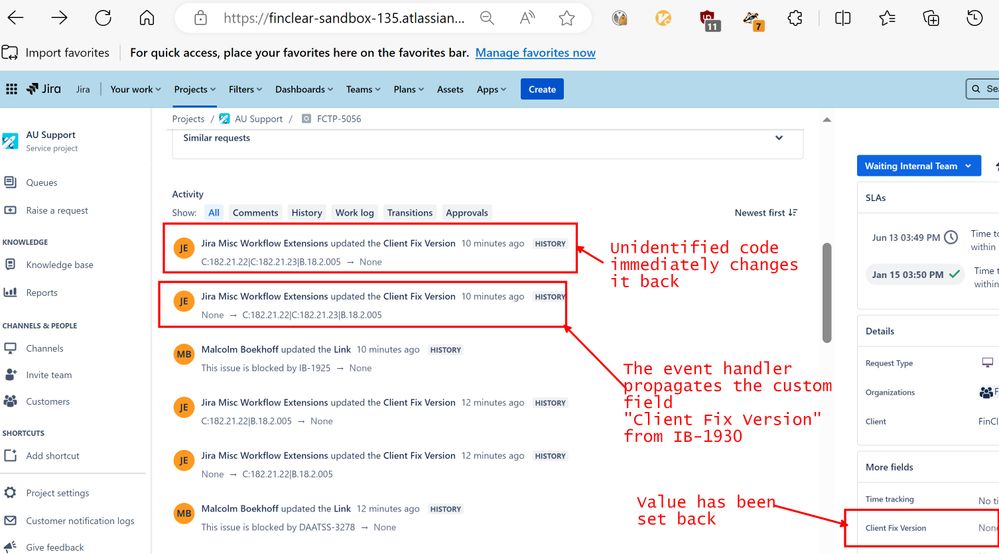Click the AU Support project avatar
This screenshot has width=999, height=554.
10,141
